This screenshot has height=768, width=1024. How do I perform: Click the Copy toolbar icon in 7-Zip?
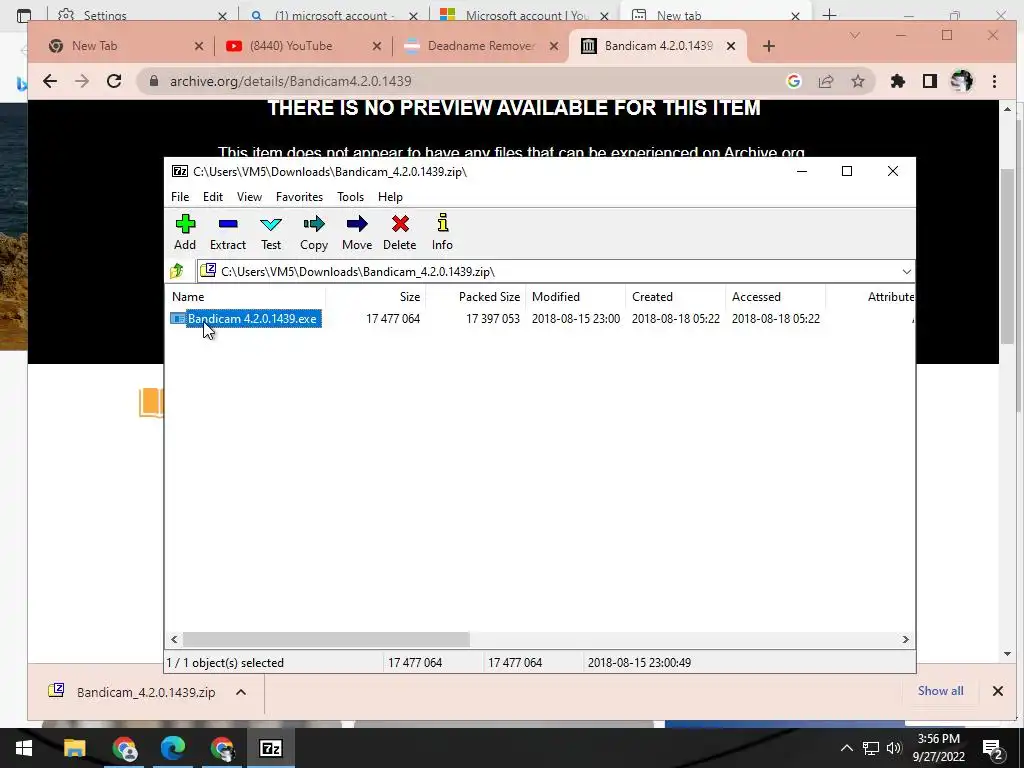tap(313, 232)
